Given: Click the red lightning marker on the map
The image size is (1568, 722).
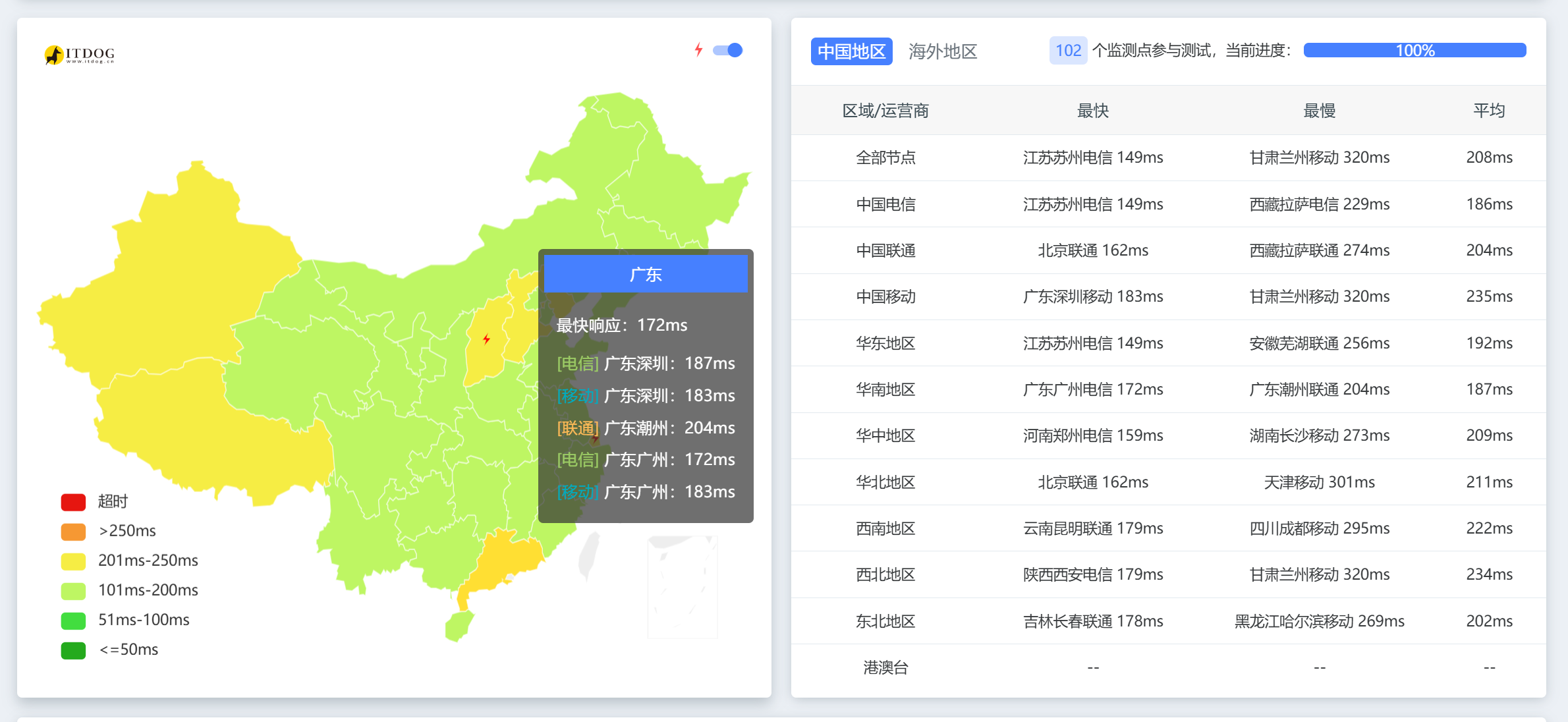Looking at the screenshot, I should pos(486,339).
